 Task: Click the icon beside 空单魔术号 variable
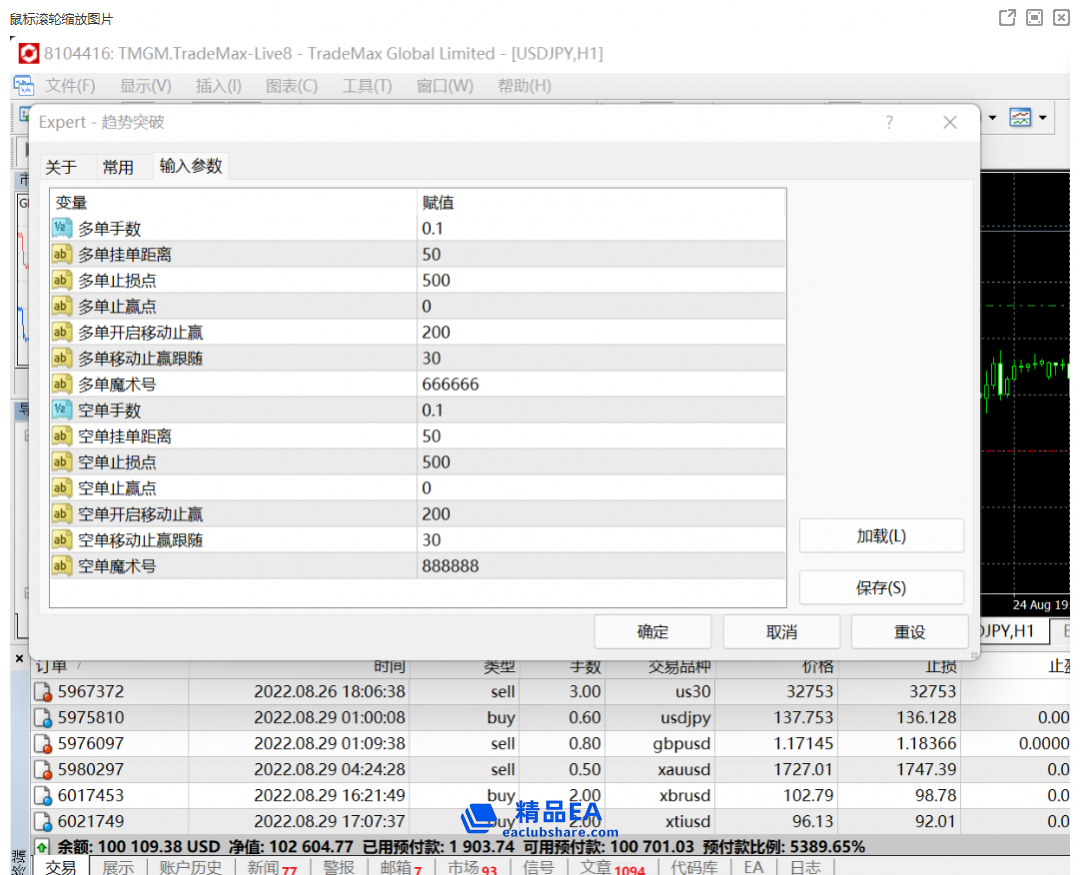(x=62, y=566)
